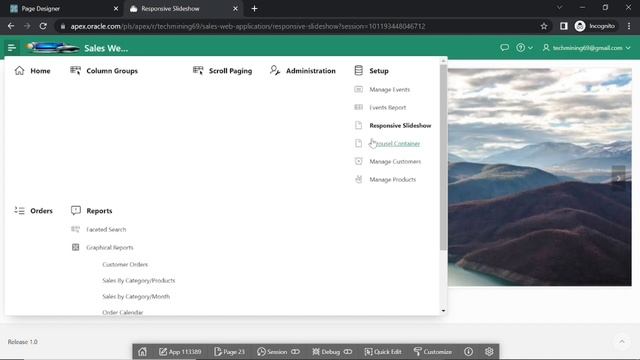Open the browser side panel icon
This screenshot has height=360, width=640.
pos(564,26)
